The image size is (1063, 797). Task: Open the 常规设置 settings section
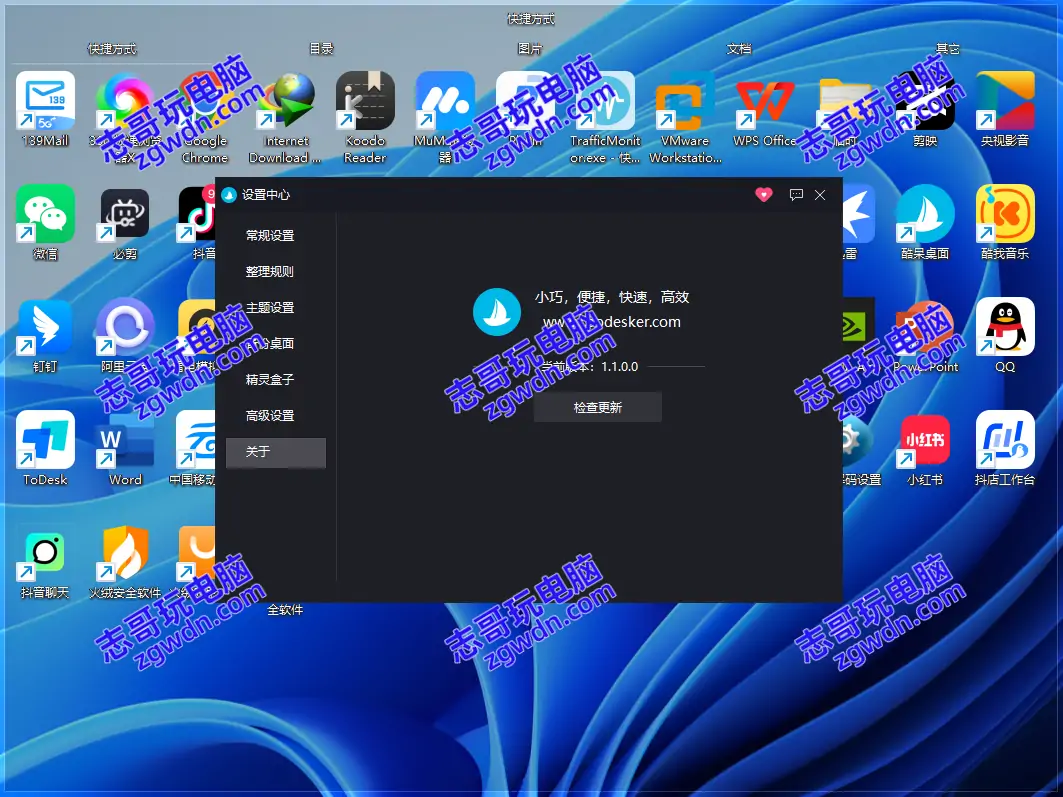point(270,236)
